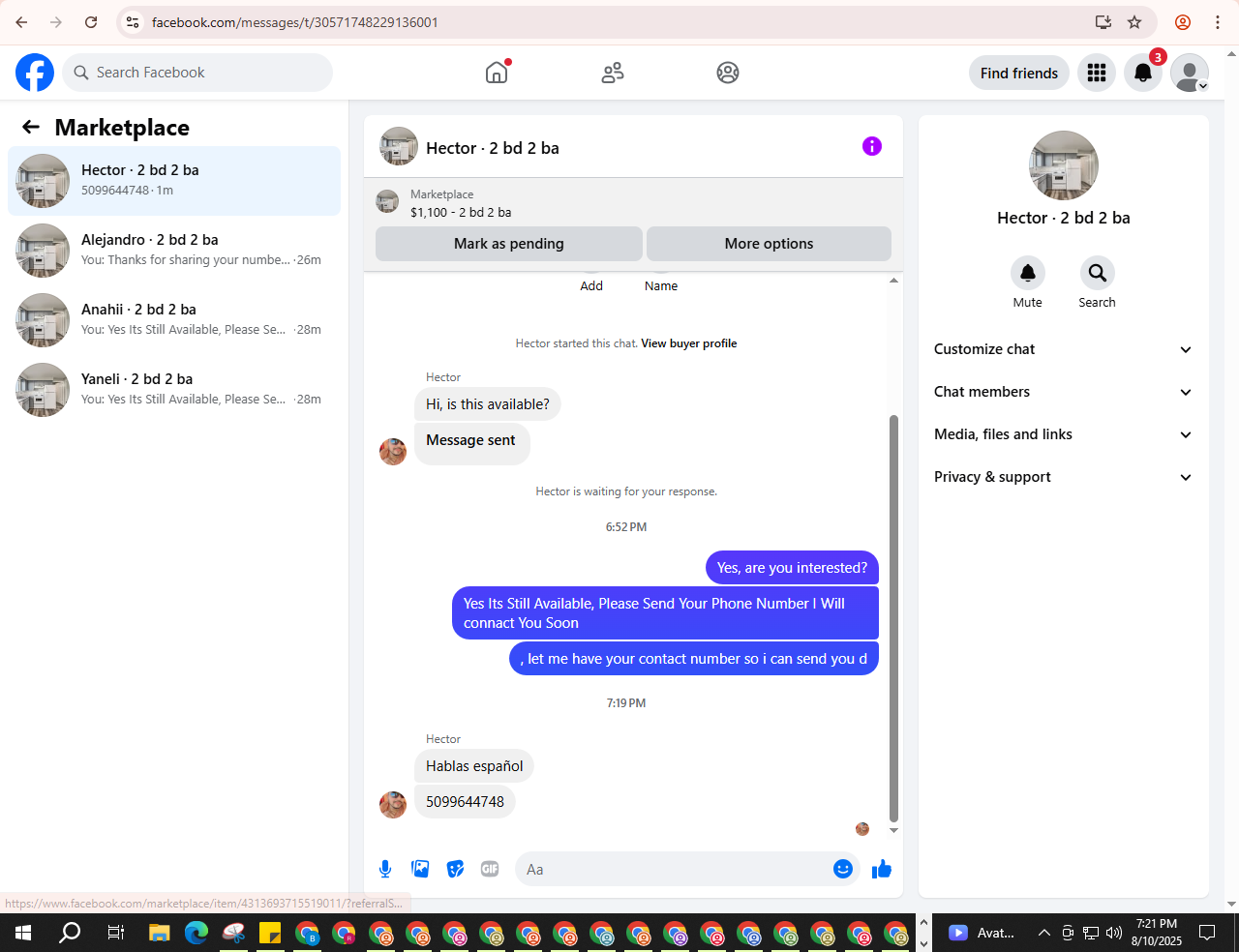Open Windows notification center icon
The image size is (1239, 952).
1207,933
